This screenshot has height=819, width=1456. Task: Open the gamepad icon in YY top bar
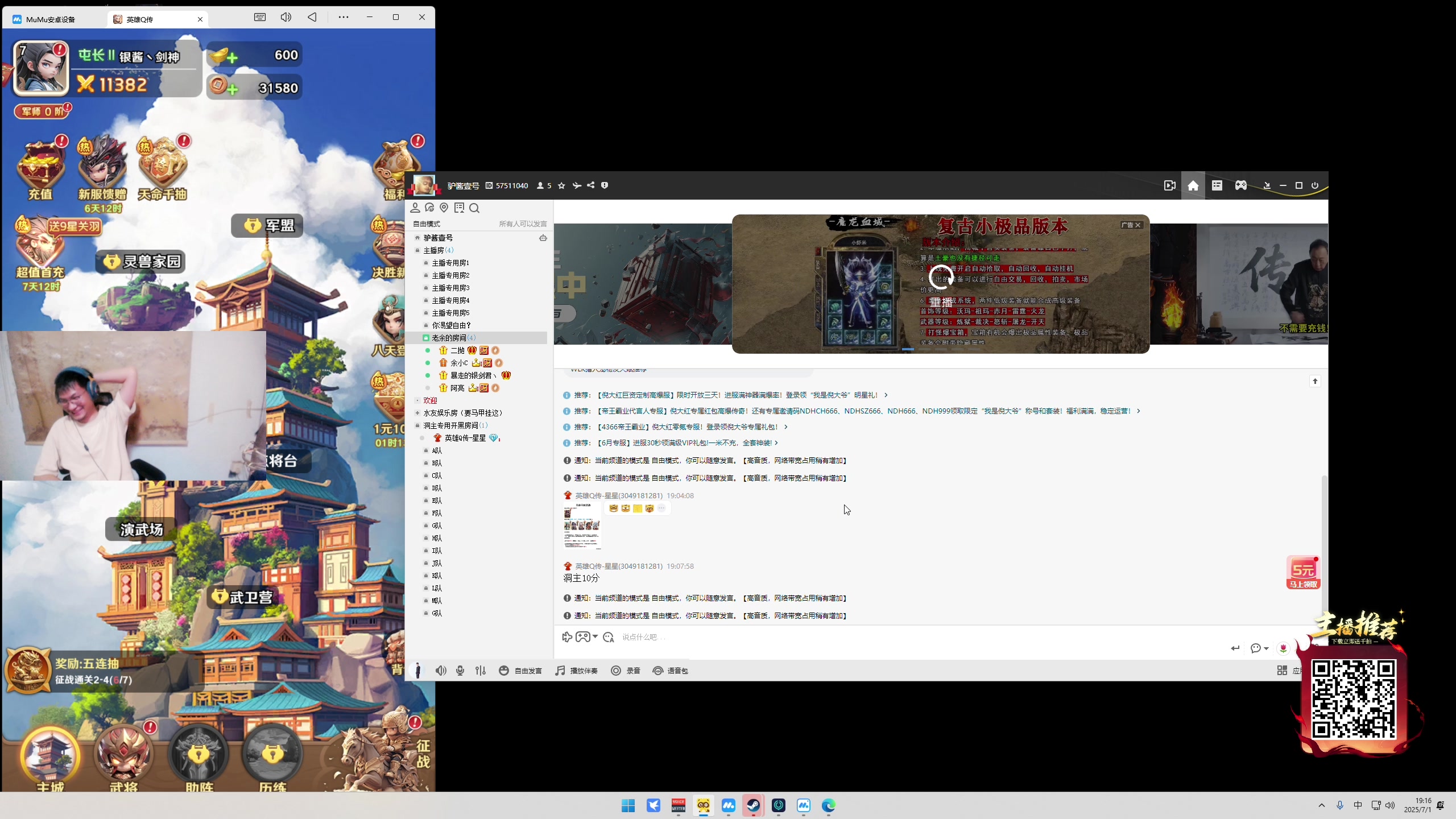1241,185
